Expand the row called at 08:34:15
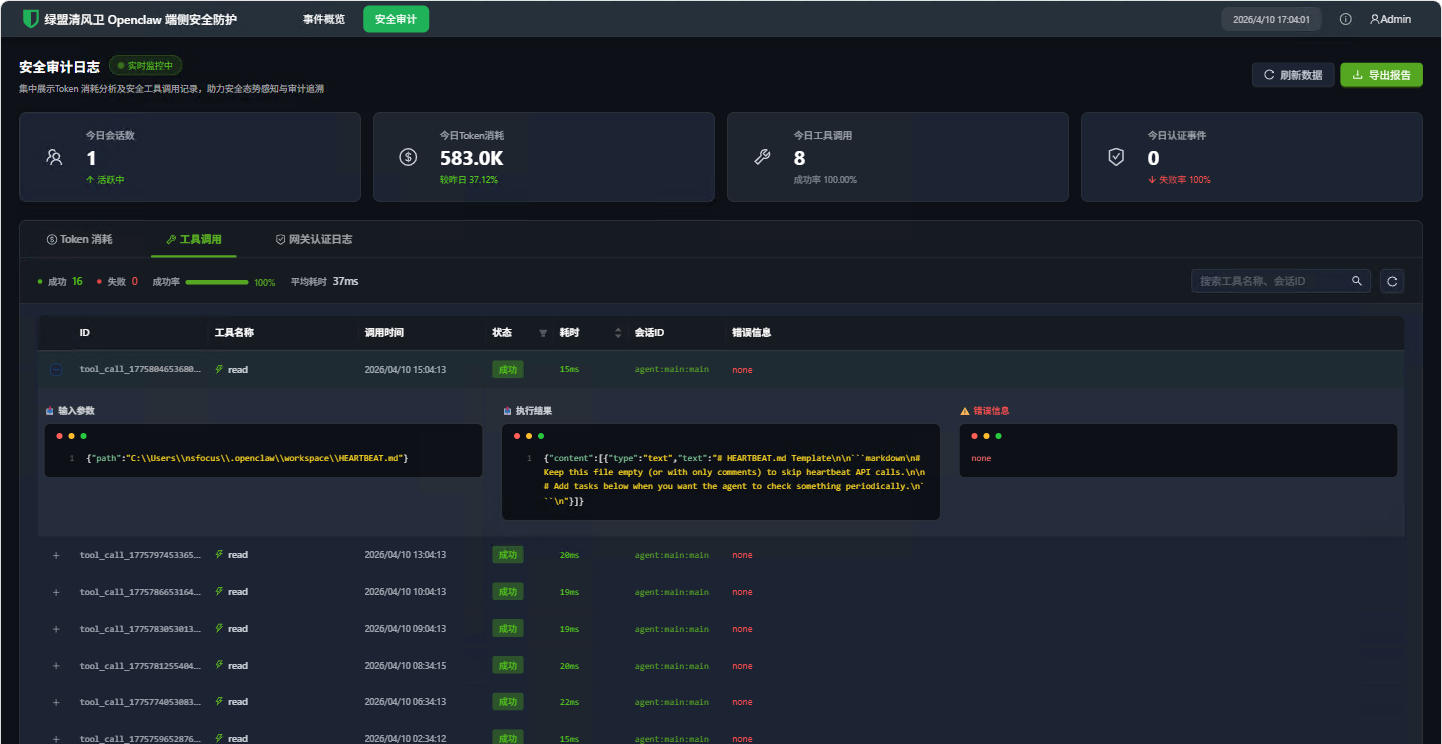This screenshot has height=744, width=1442. pyautogui.click(x=56, y=666)
